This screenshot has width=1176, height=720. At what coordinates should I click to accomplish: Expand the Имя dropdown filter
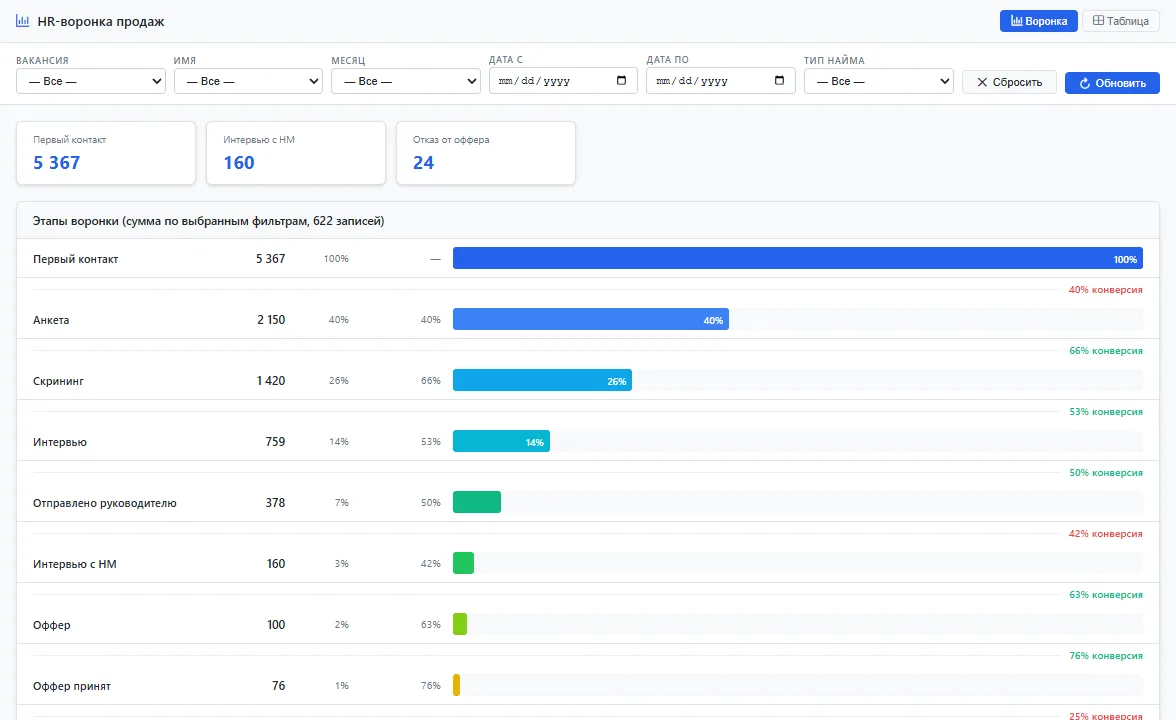[248, 81]
